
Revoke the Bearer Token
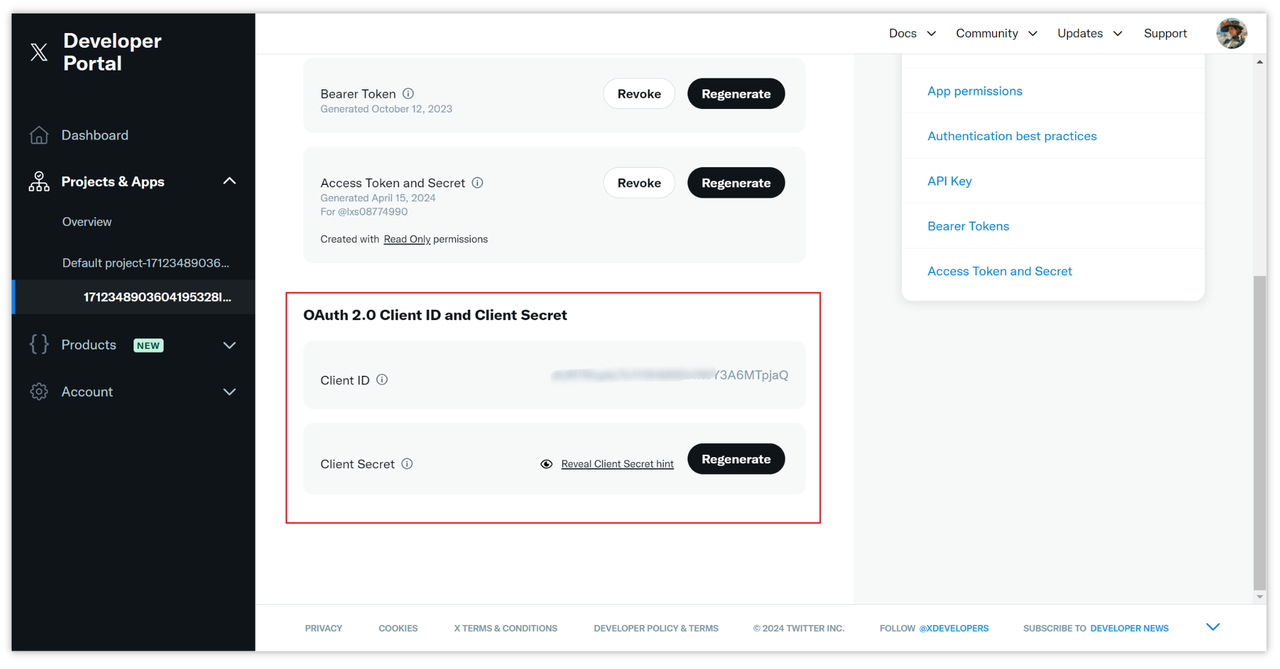(639, 94)
